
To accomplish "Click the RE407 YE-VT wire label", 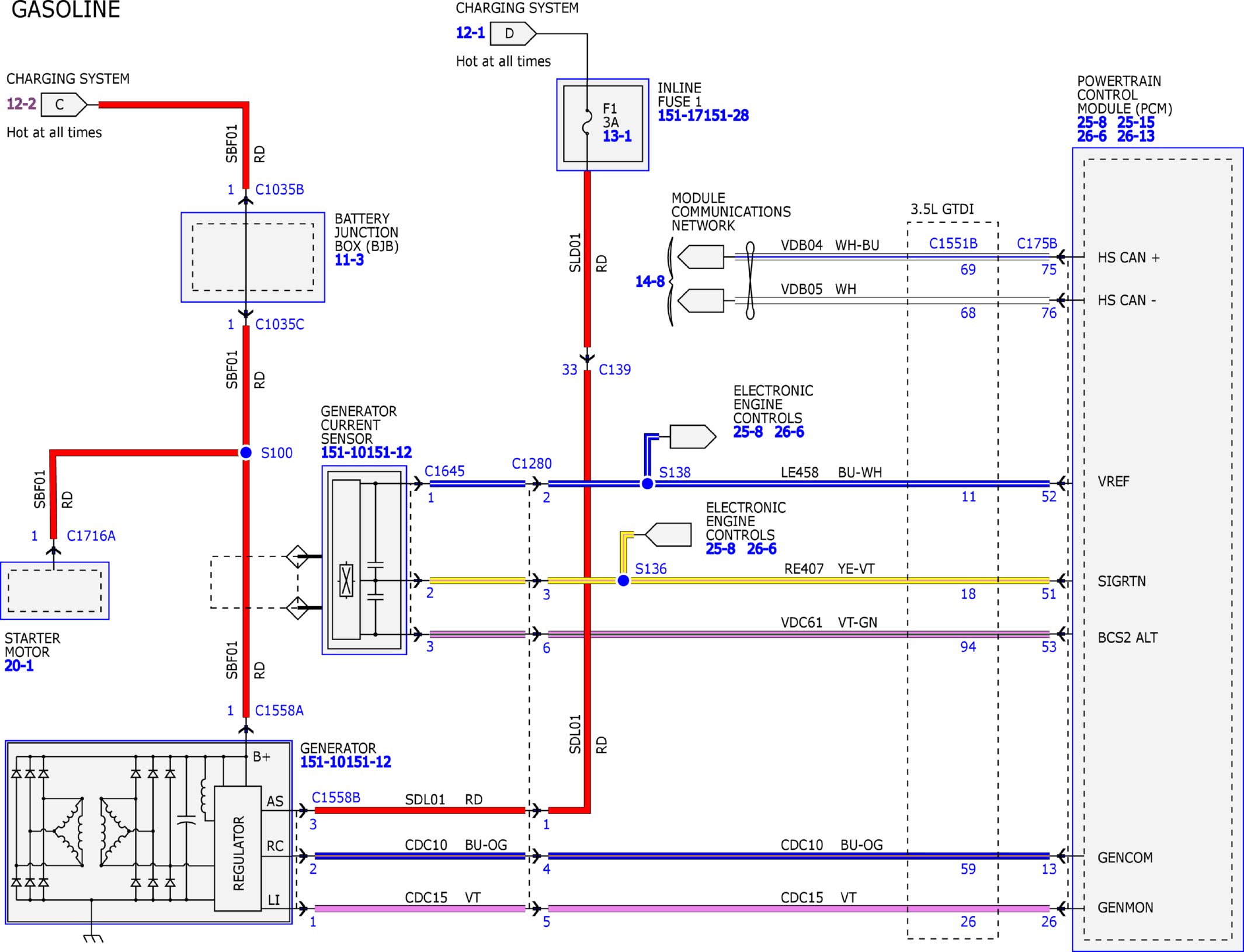I will click(x=829, y=568).
